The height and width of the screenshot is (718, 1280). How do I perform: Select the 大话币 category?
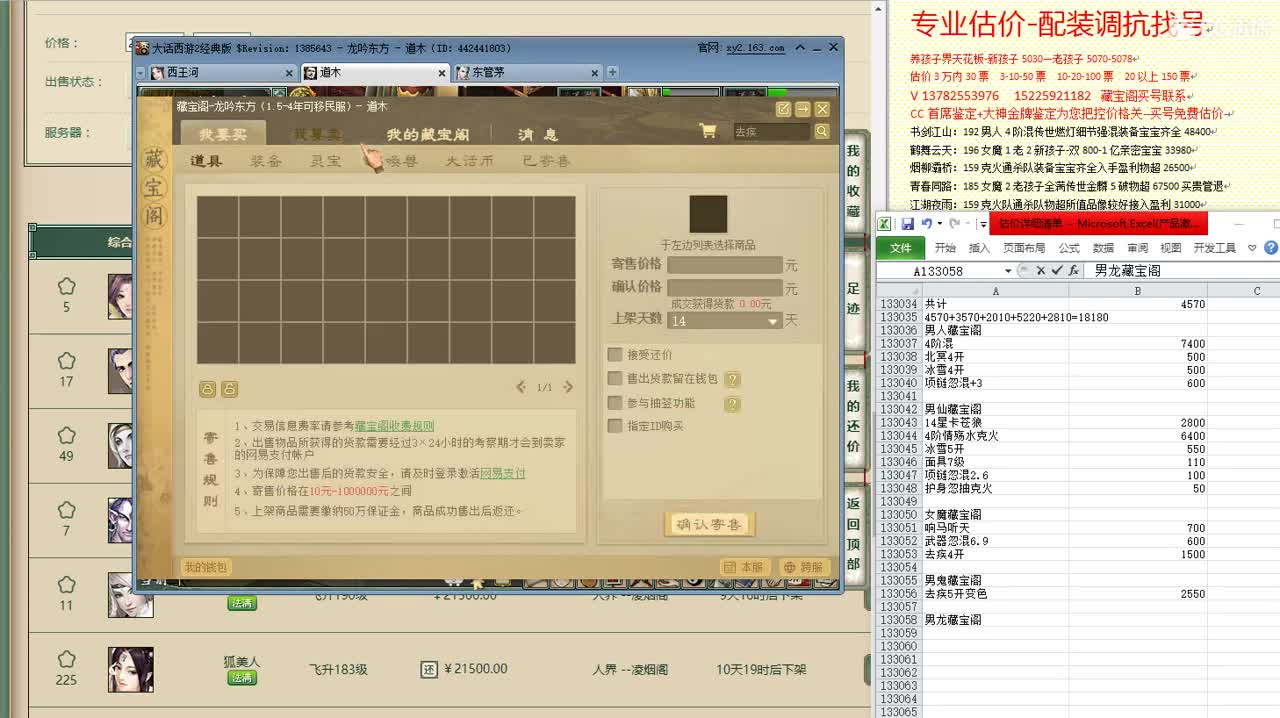coord(469,161)
